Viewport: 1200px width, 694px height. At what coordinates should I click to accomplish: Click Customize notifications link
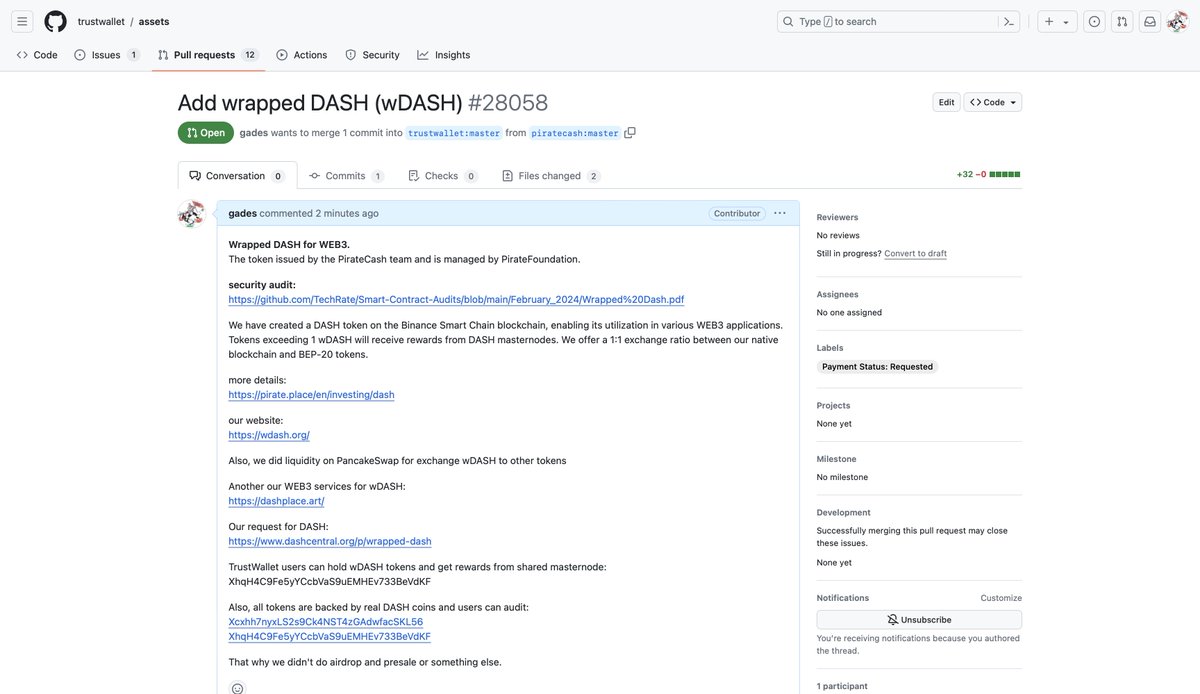point(1001,598)
